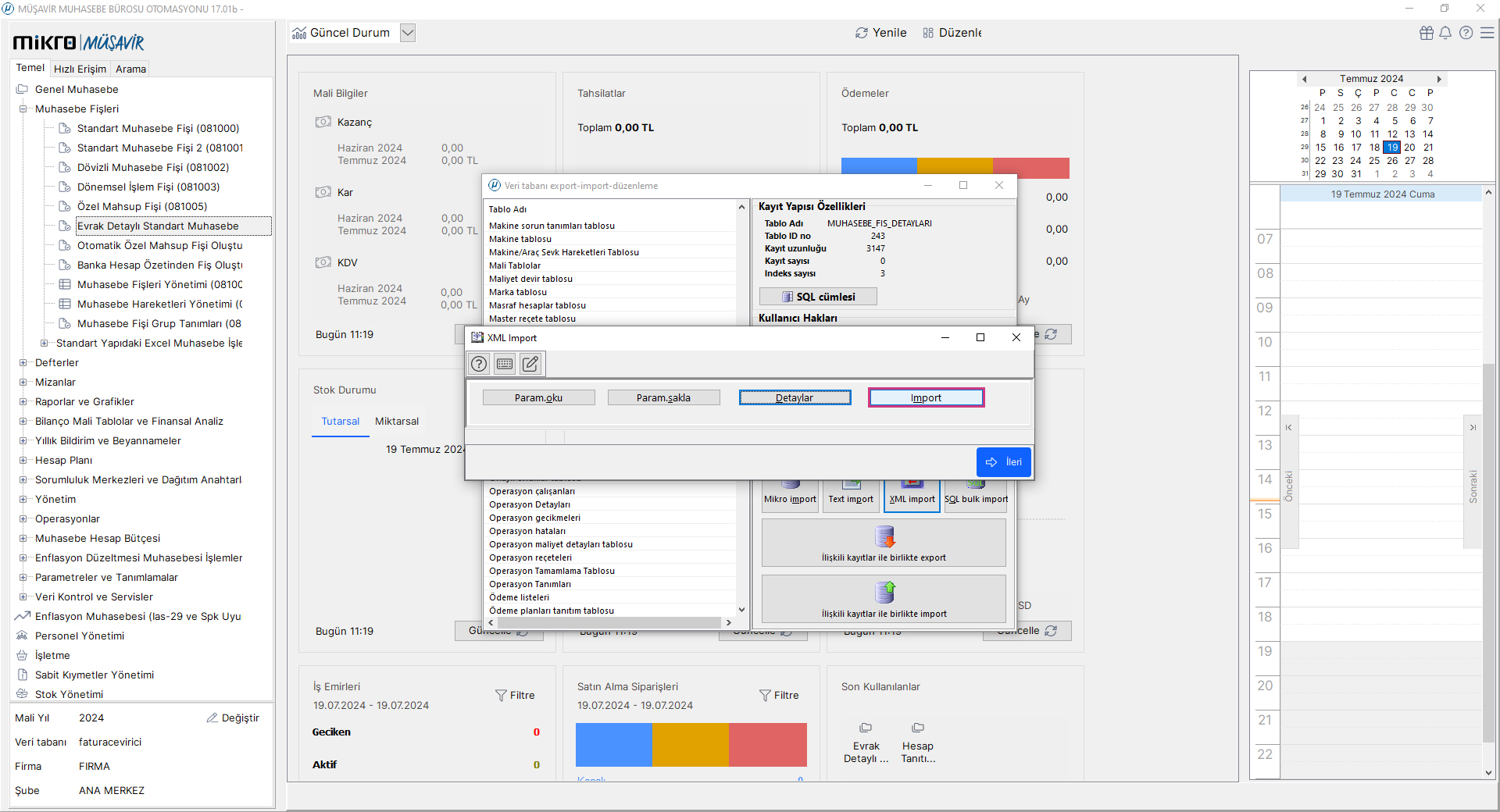
Task: Go to next month in calendar
Action: [x=1439, y=79]
